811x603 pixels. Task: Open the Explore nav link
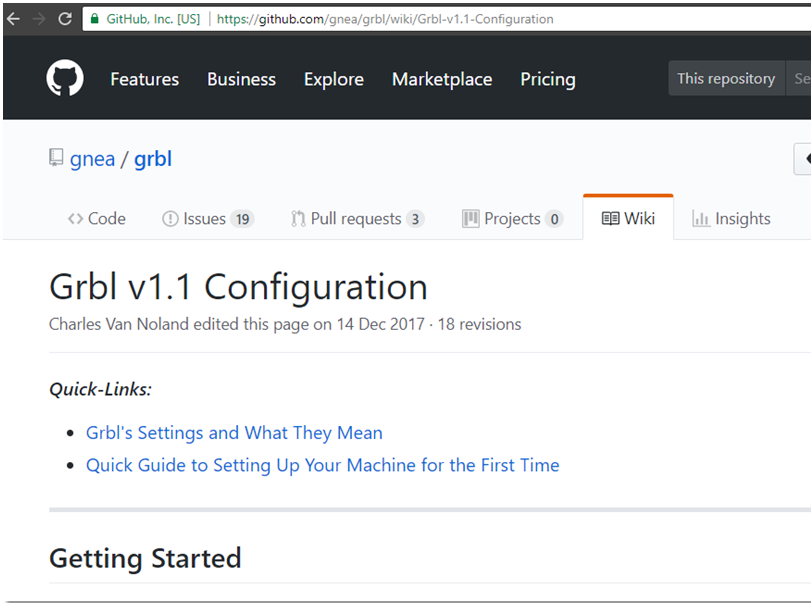click(334, 79)
